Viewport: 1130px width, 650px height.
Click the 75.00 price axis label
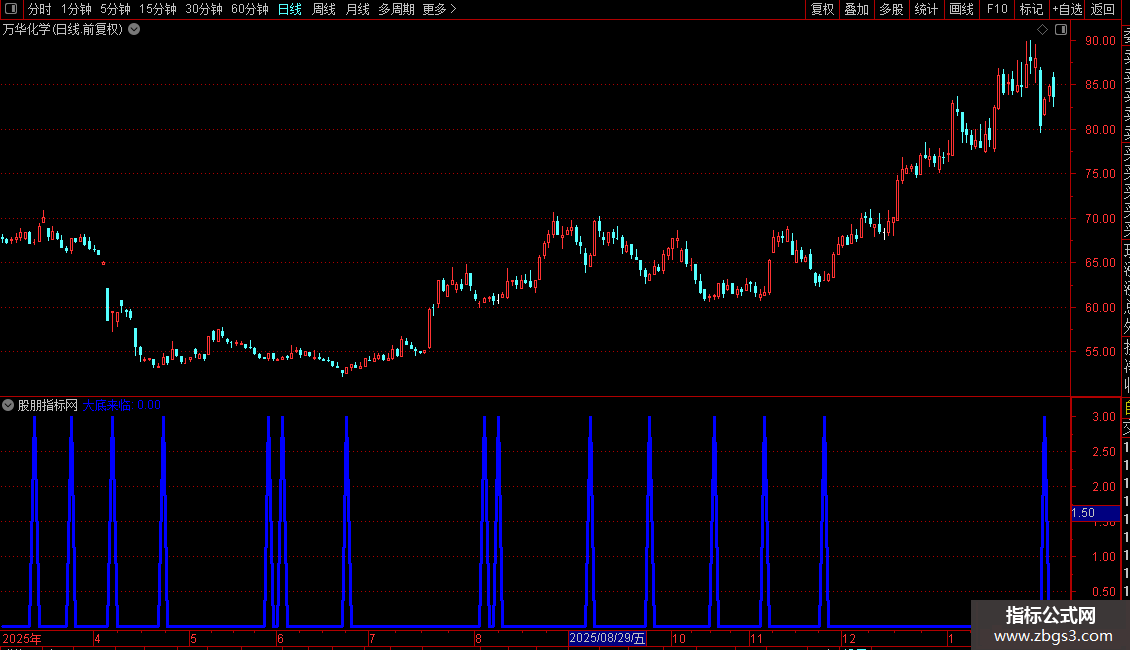click(x=1100, y=174)
